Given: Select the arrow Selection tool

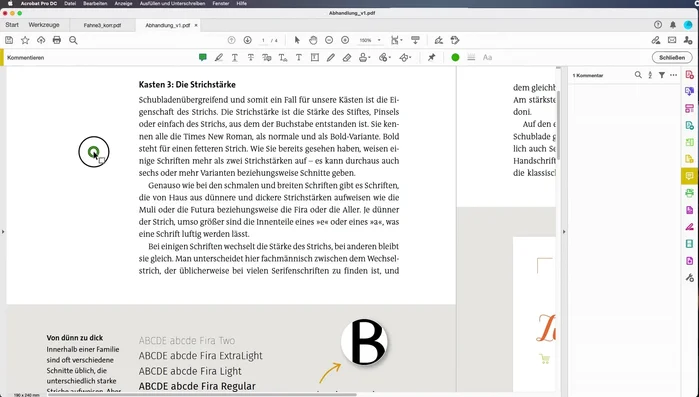Looking at the screenshot, I should click(x=297, y=40).
